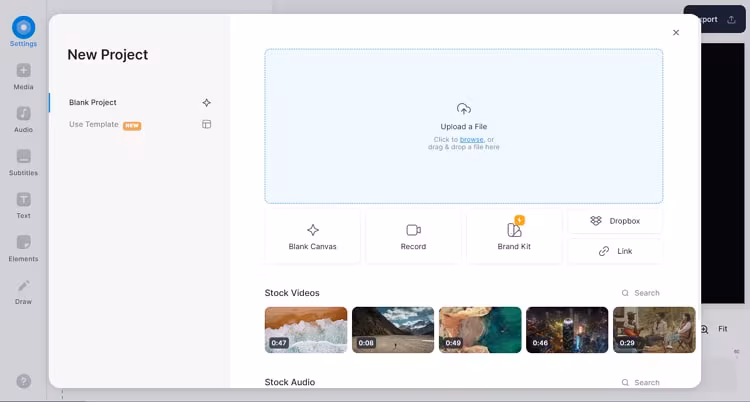Viewport: 750px width, 402px height.
Task: Click the Upload a File cloud icon
Action: click(x=463, y=109)
